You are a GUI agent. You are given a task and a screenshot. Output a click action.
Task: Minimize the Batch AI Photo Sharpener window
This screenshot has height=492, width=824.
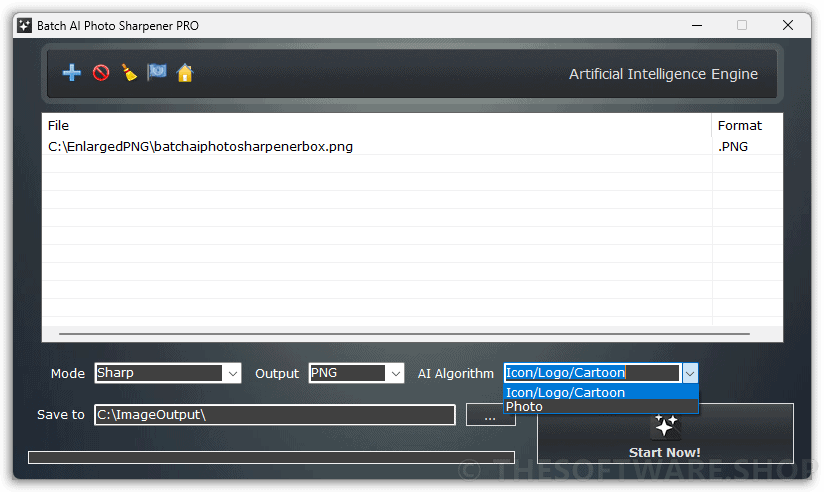tap(697, 25)
